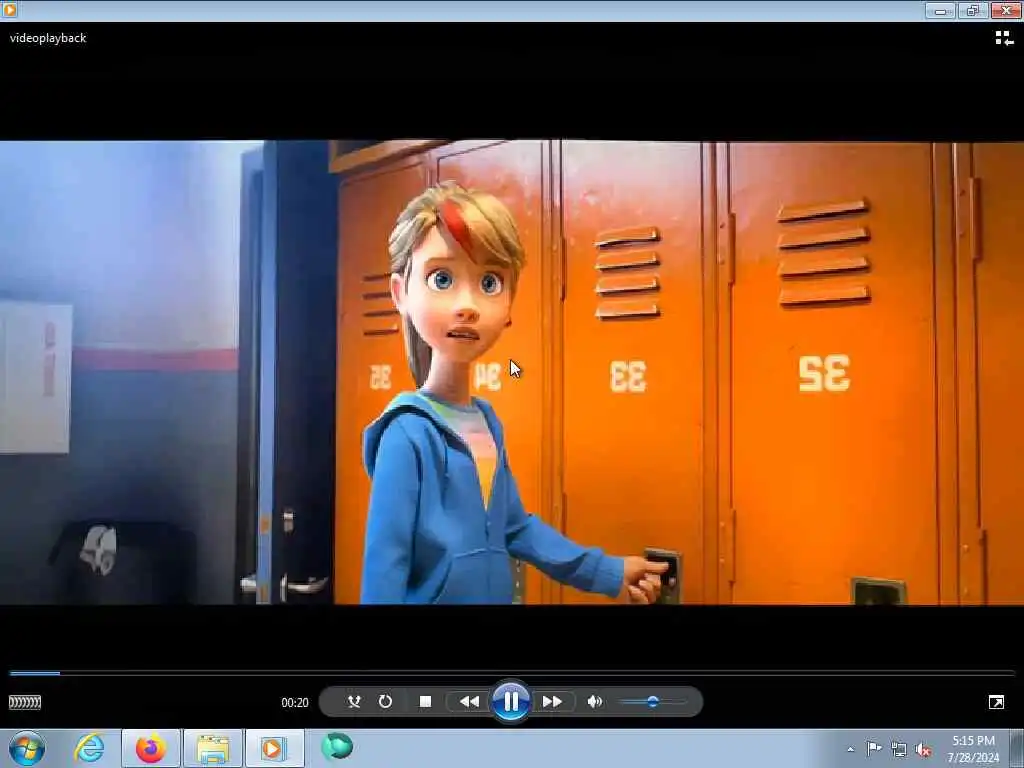This screenshot has width=1024, height=768.
Task: Click the video frame area
Action: point(512,372)
